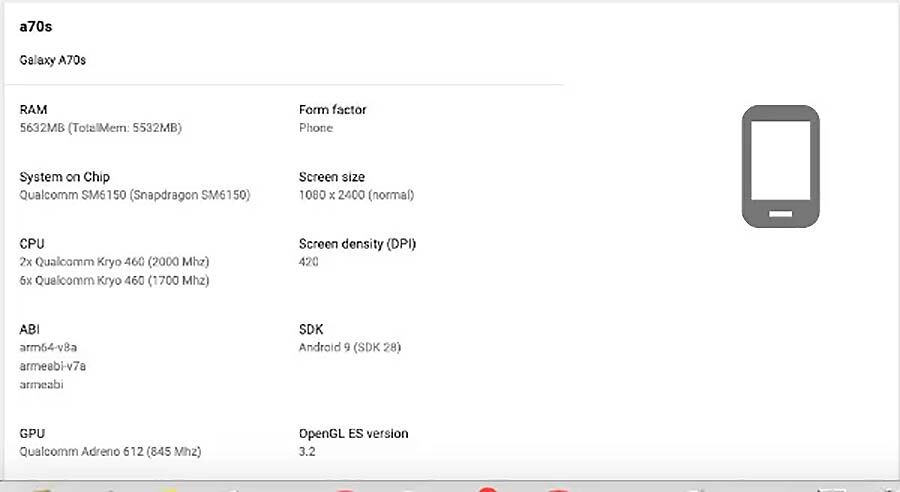The image size is (900, 492).
Task: Select the armeabi-v7a ABI entry
Action: [x=52, y=366]
